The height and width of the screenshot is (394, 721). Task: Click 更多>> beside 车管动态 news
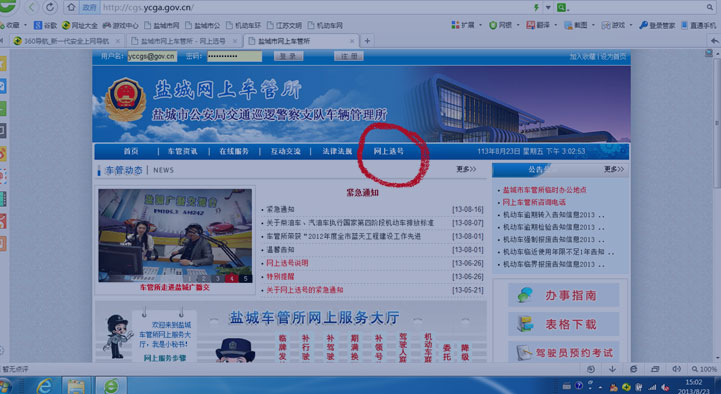(466, 169)
